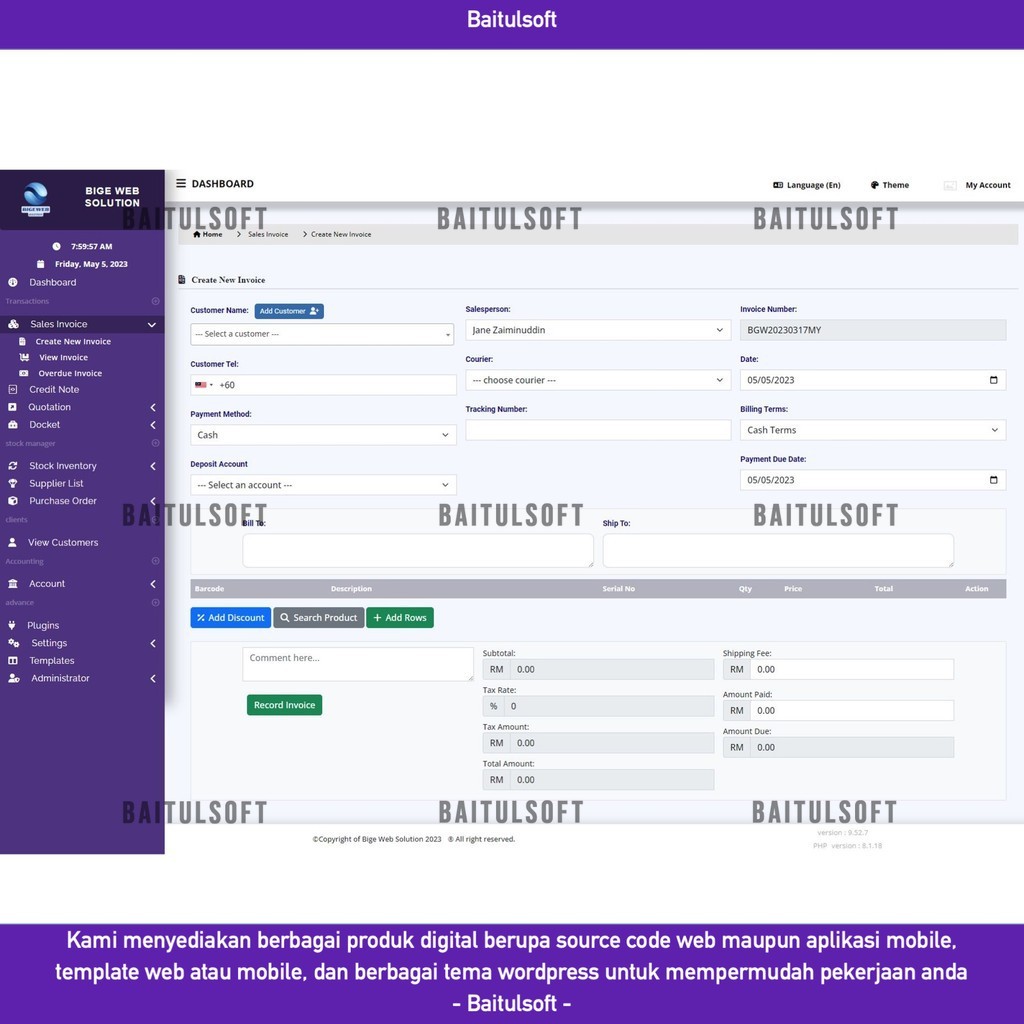Click the Create New Invoice file icon
This screenshot has width=1024, height=1024.
click(x=22, y=341)
